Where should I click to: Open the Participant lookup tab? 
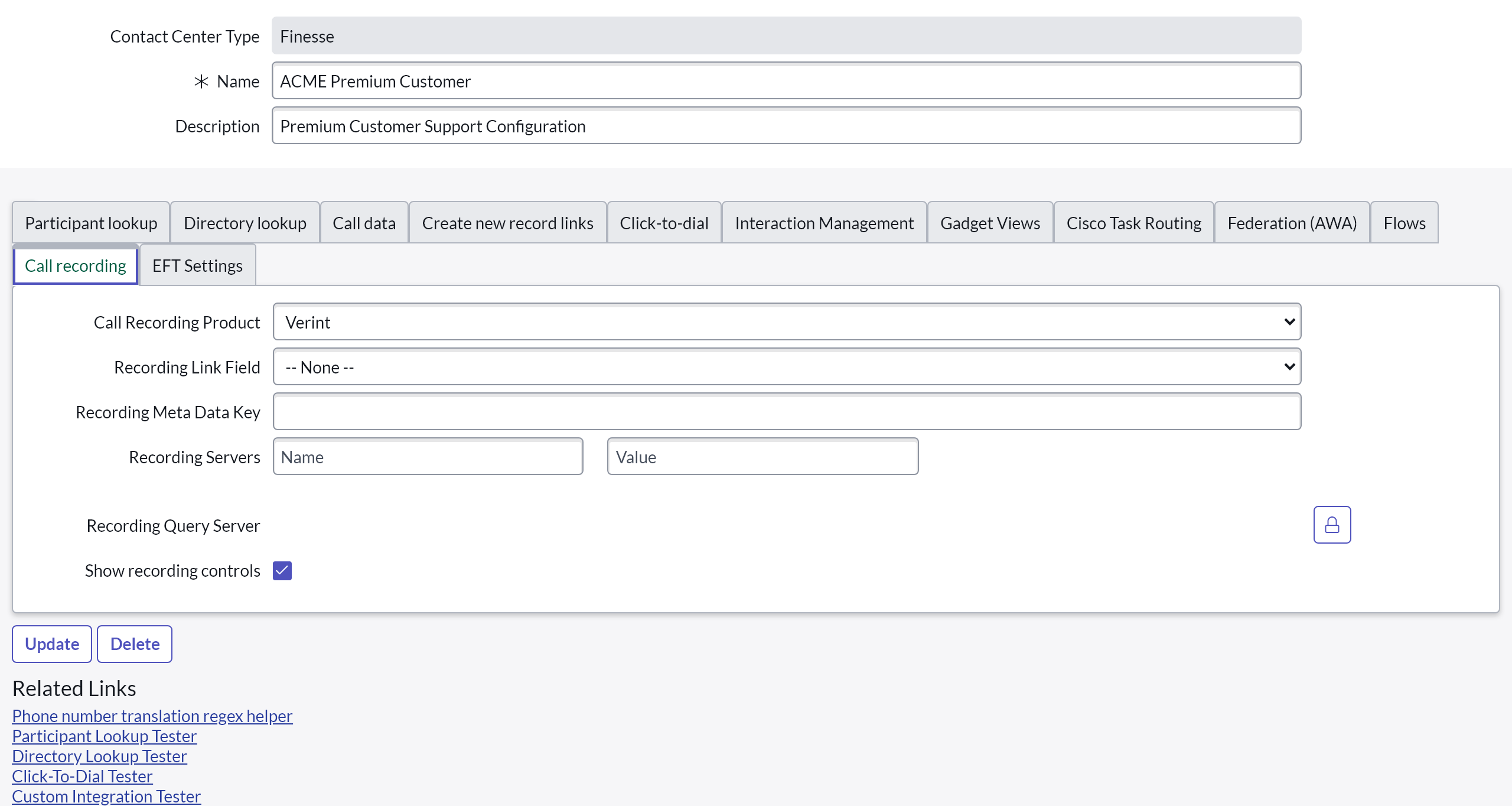pyautogui.click(x=91, y=223)
